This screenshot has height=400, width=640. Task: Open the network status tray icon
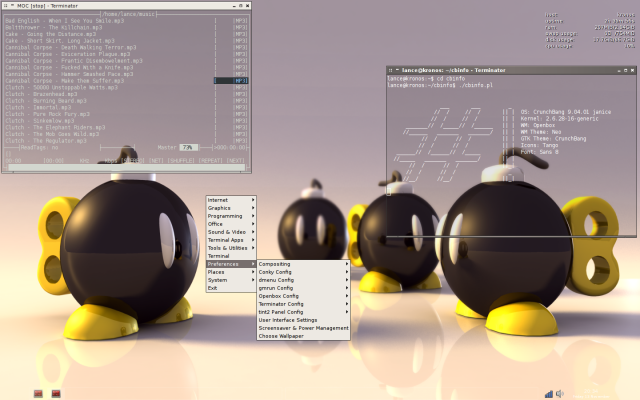click(549, 394)
